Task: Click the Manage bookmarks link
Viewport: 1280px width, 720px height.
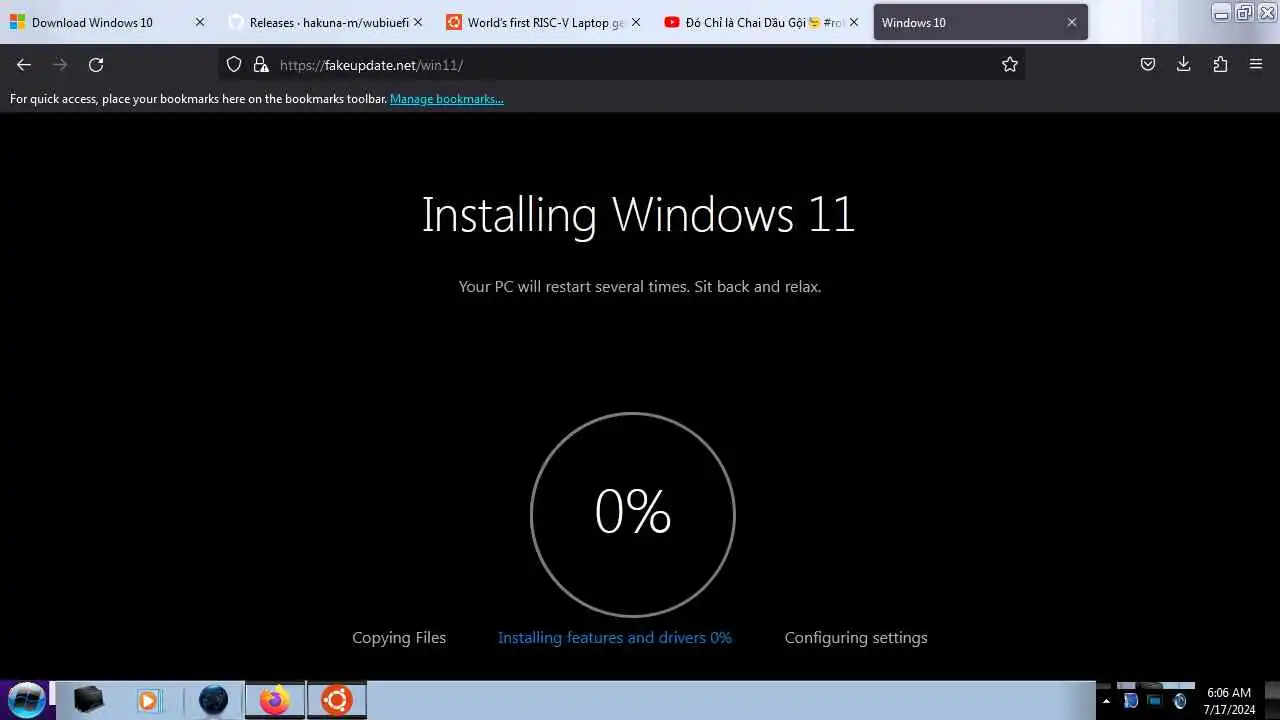Action: click(447, 99)
